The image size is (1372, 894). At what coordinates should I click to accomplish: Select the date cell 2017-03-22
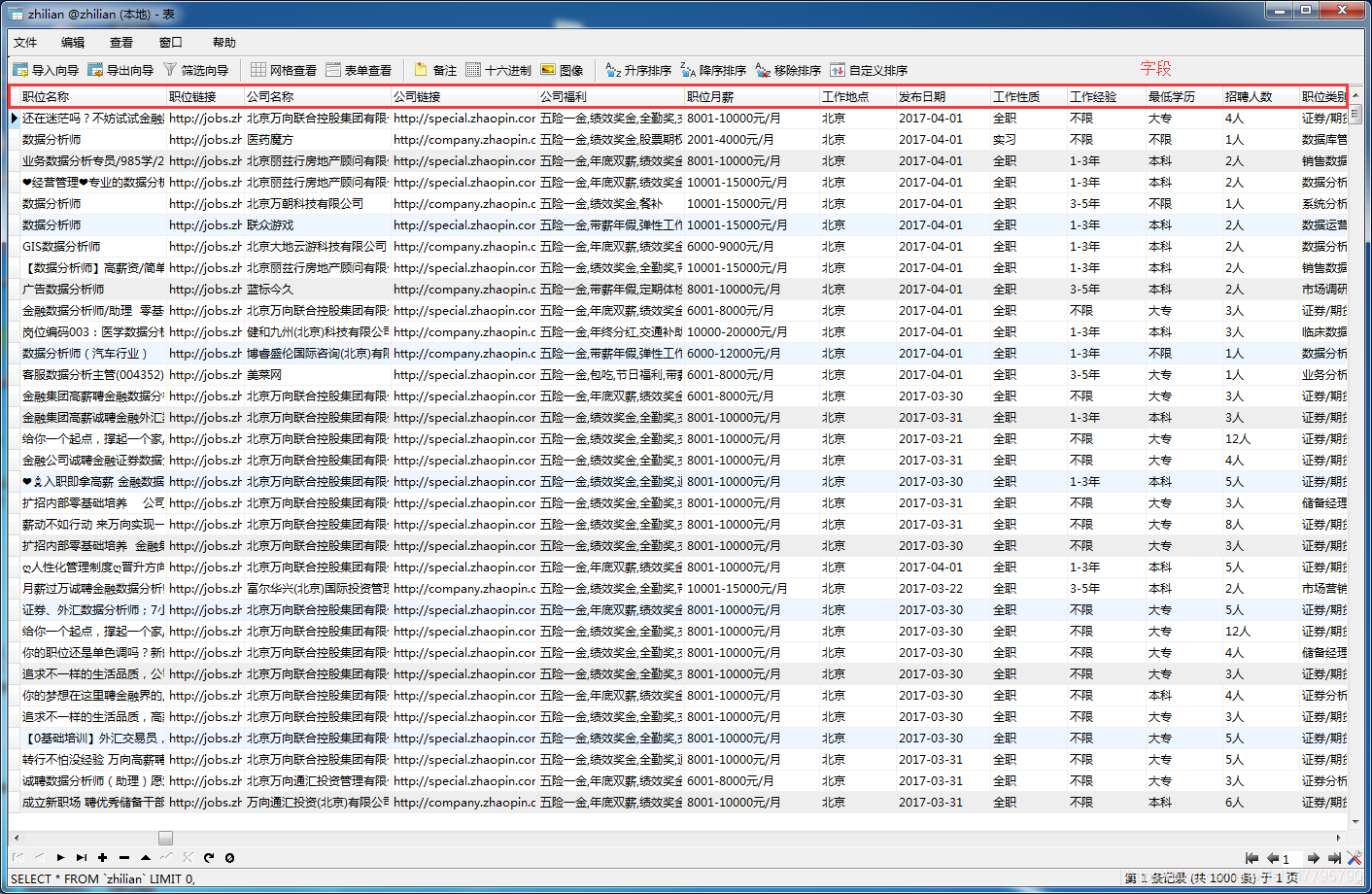point(943,588)
